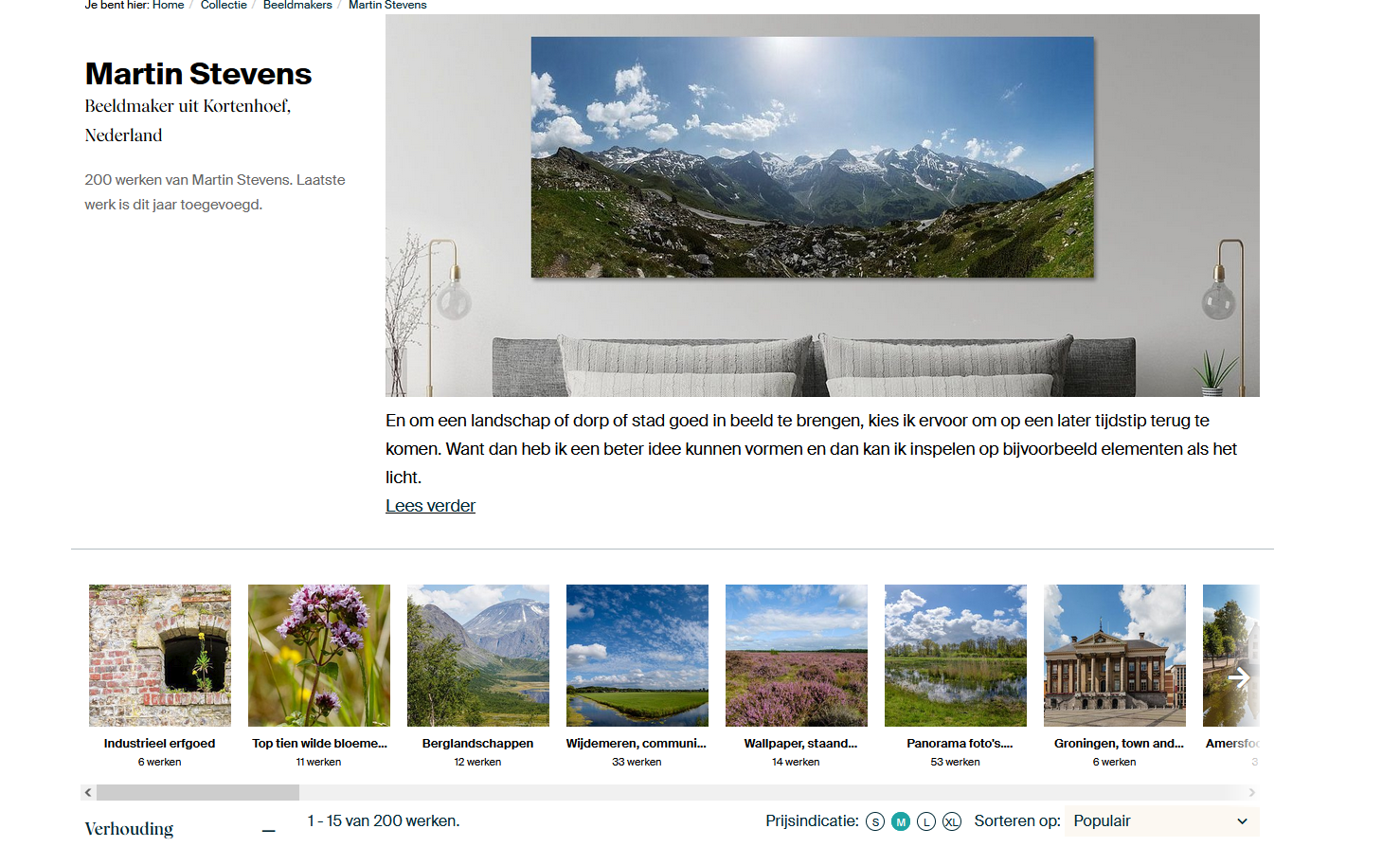1400x847 pixels.
Task: Click the scrollbar left arrow icon
Action: tap(88, 792)
